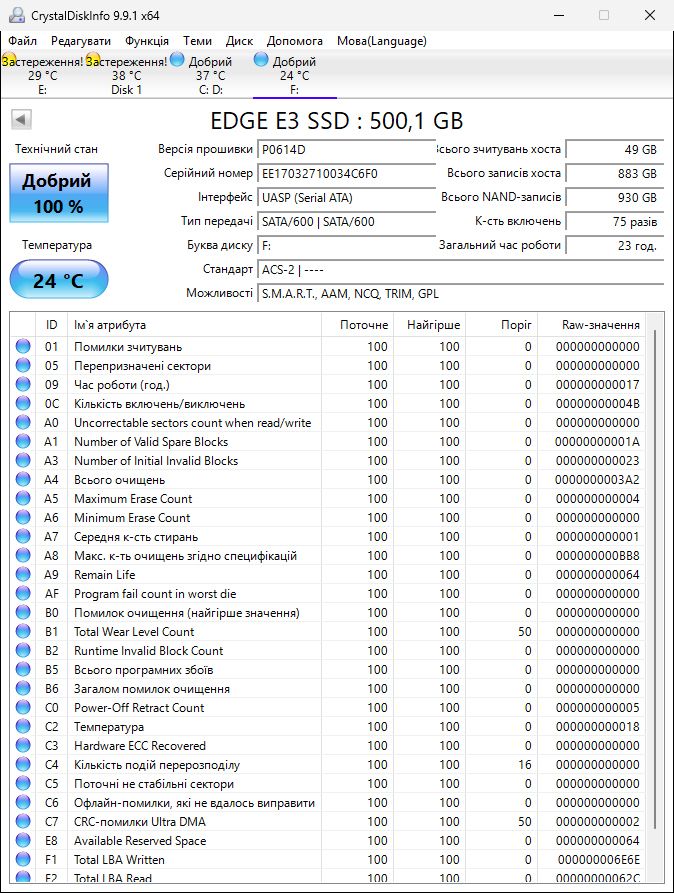Click the CrystalDiskInfo title bar app icon
Image resolution: width=674 pixels, height=893 pixels.
(17, 15)
